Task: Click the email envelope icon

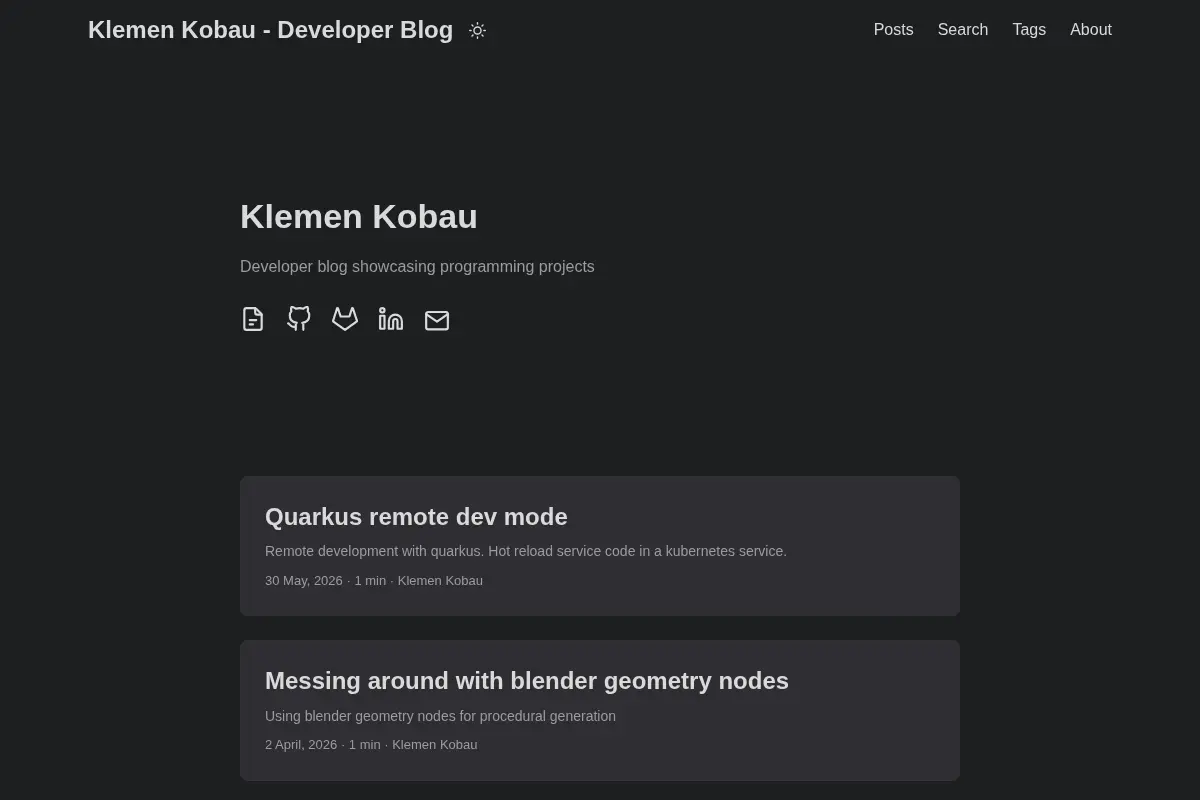Action: 437,320
